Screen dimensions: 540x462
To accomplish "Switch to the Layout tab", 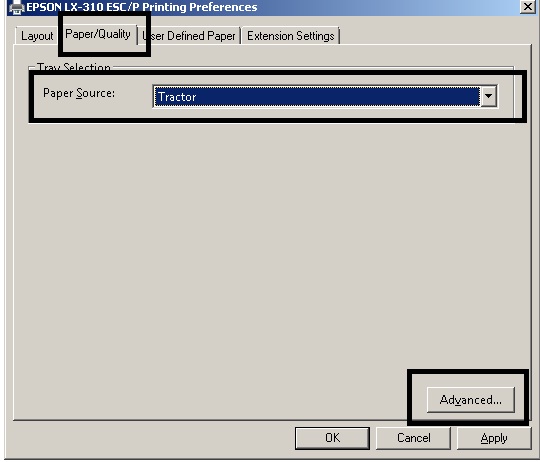I will (37, 36).
